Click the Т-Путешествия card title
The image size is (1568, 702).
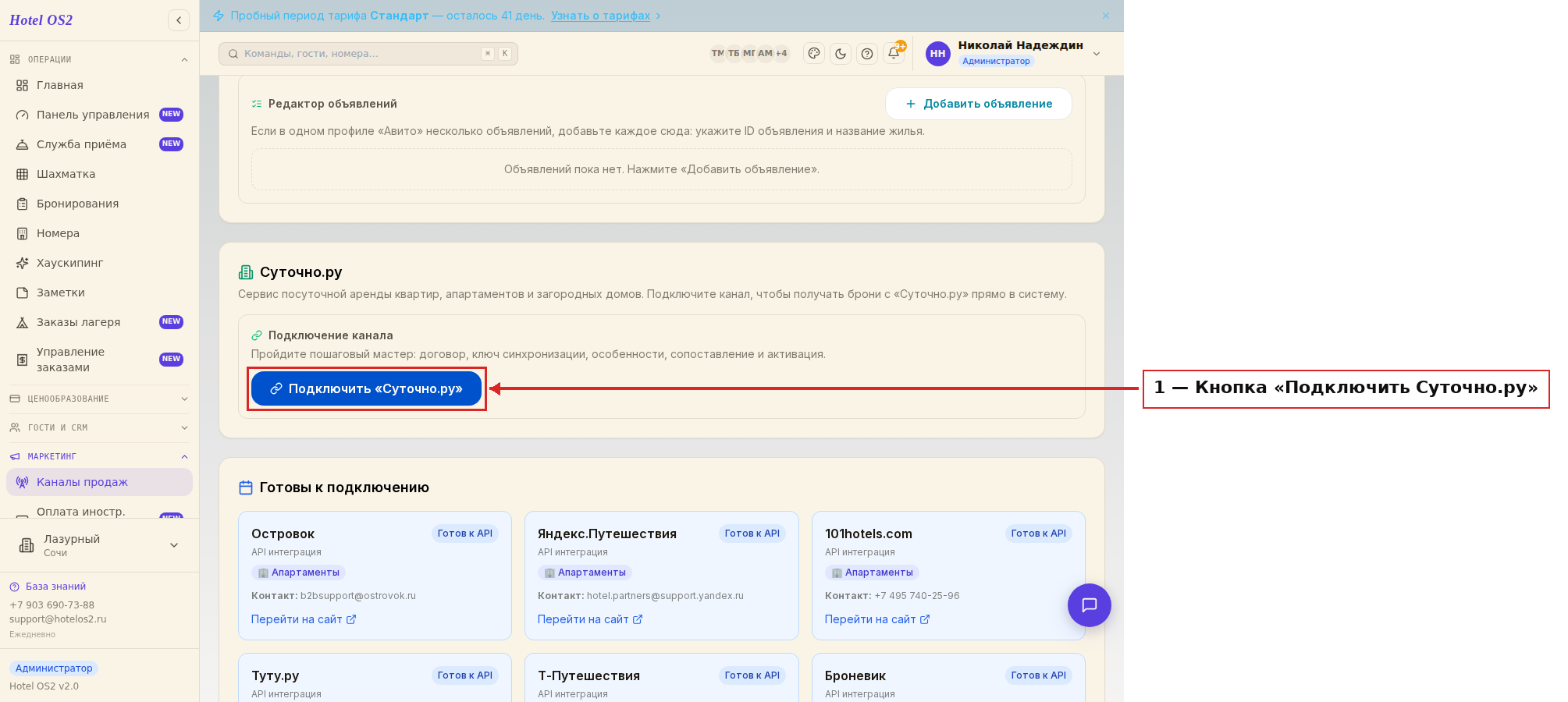[588, 675]
